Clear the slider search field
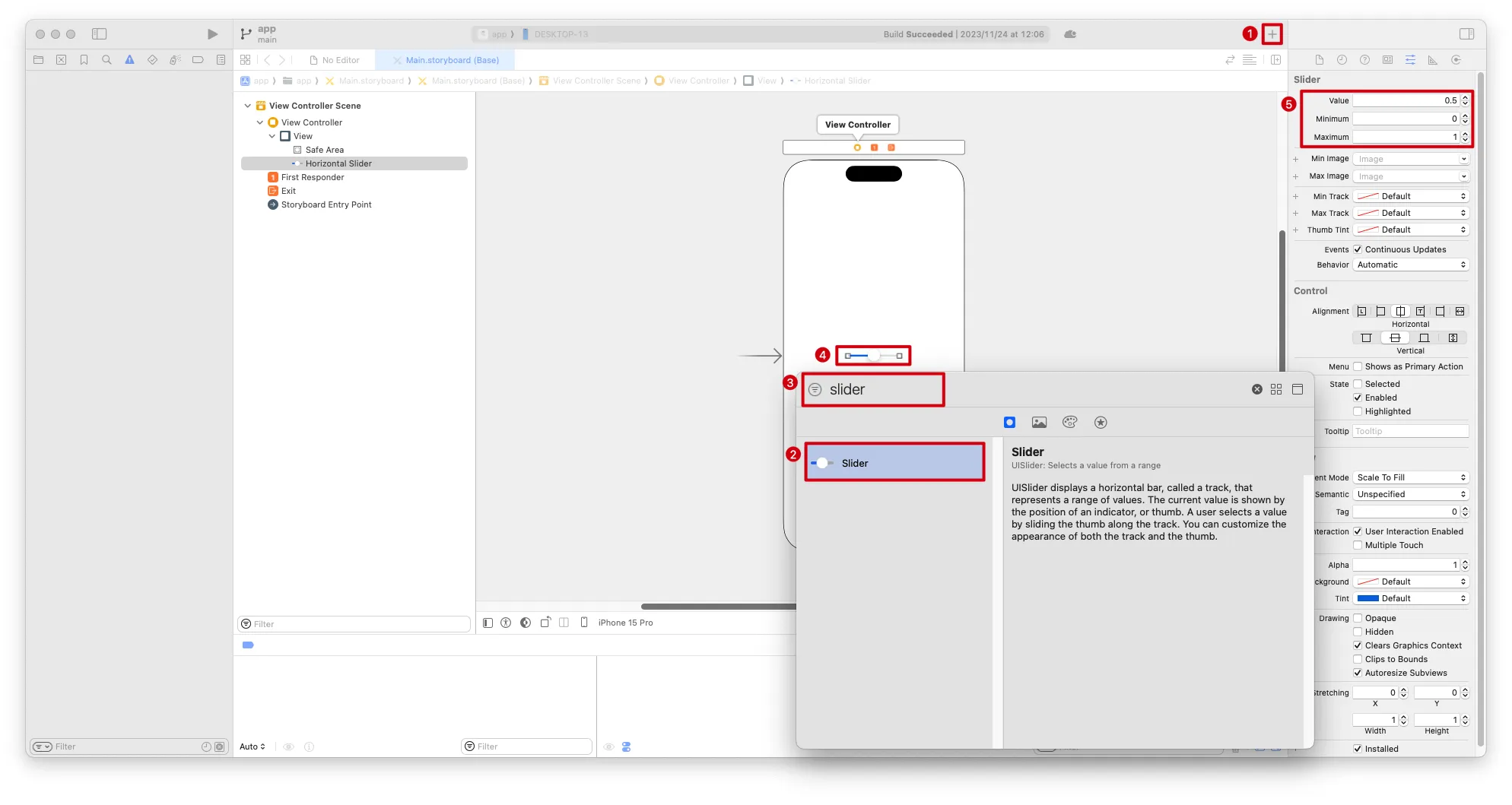The image size is (1512, 805). click(x=1256, y=389)
